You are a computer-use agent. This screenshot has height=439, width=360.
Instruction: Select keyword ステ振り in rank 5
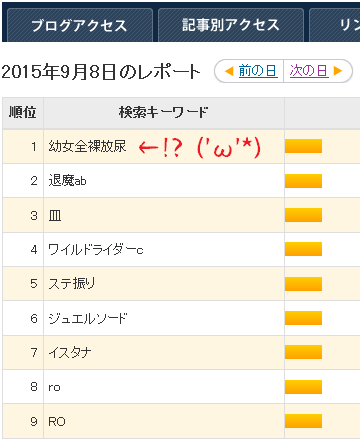(x=72, y=284)
